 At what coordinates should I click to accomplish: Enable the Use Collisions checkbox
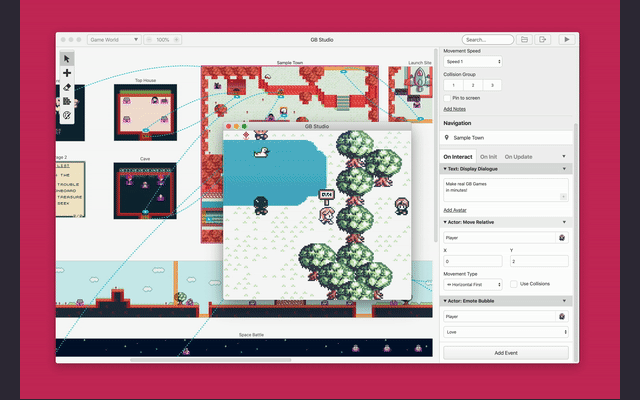tap(514, 284)
